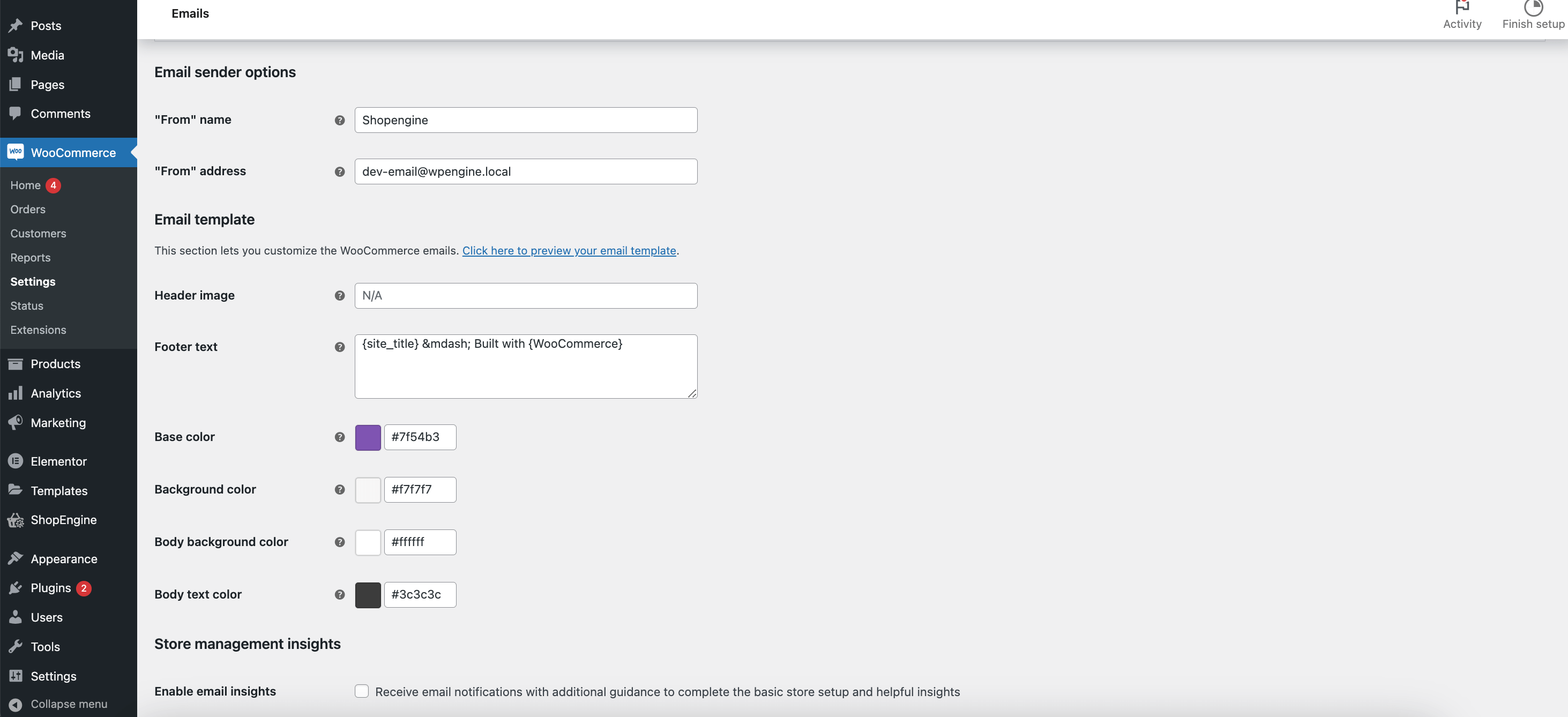Select Settings menu item in WooCommerce
Viewport: 1568px width, 717px height.
[32, 281]
